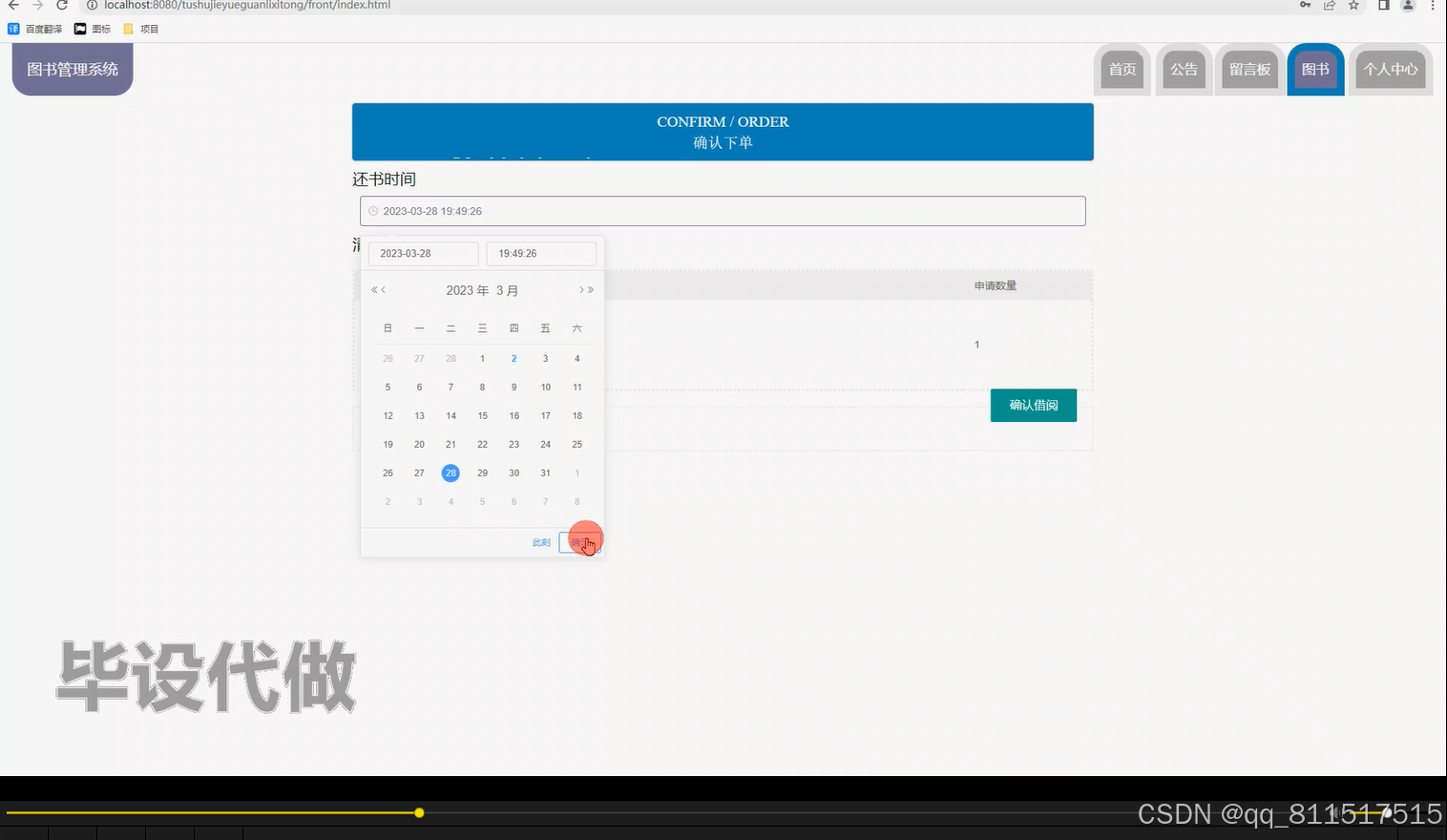The width and height of the screenshot is (1447, 840).
Task: Open the 项目 bookmarks folder
Action: pos(141,29)
